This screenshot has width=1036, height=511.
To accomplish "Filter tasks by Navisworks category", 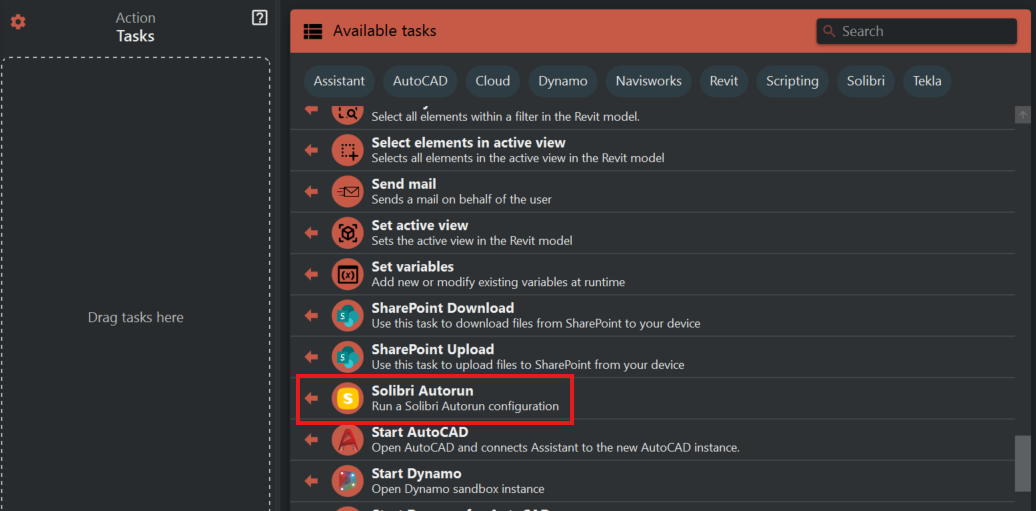I will coord(649,81).
